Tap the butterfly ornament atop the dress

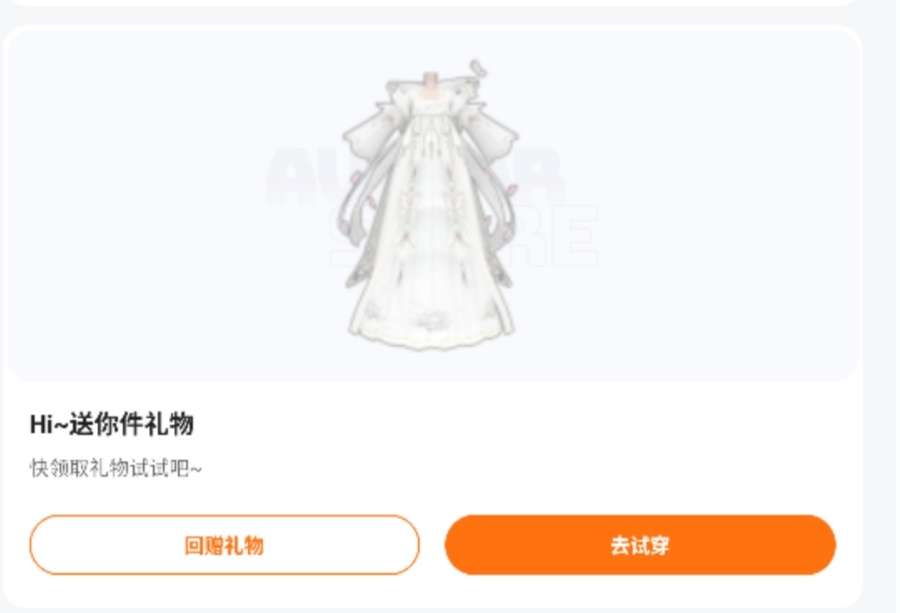478,69
